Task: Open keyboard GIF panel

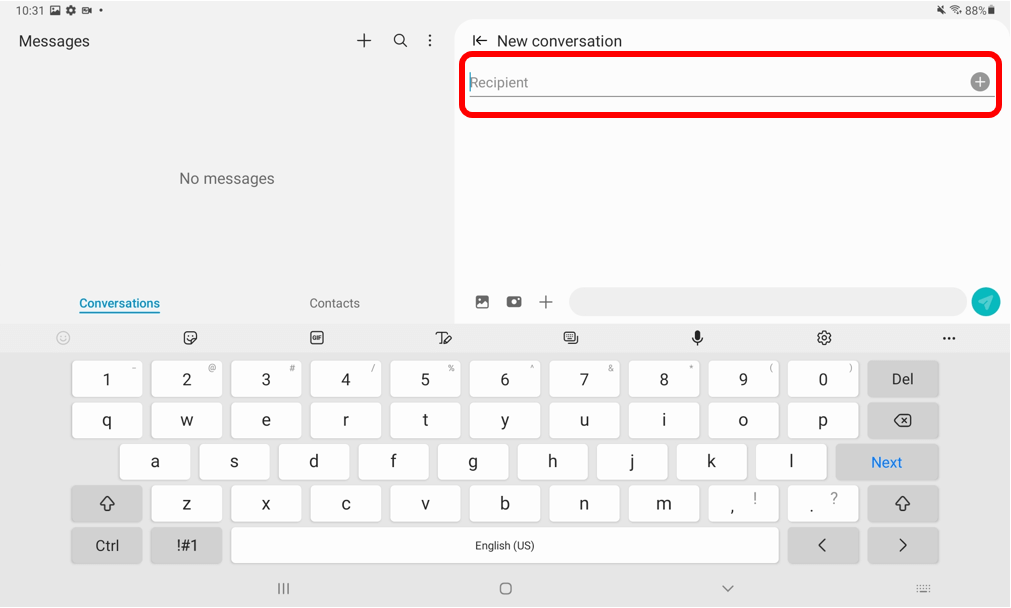Action: (317, 338)
